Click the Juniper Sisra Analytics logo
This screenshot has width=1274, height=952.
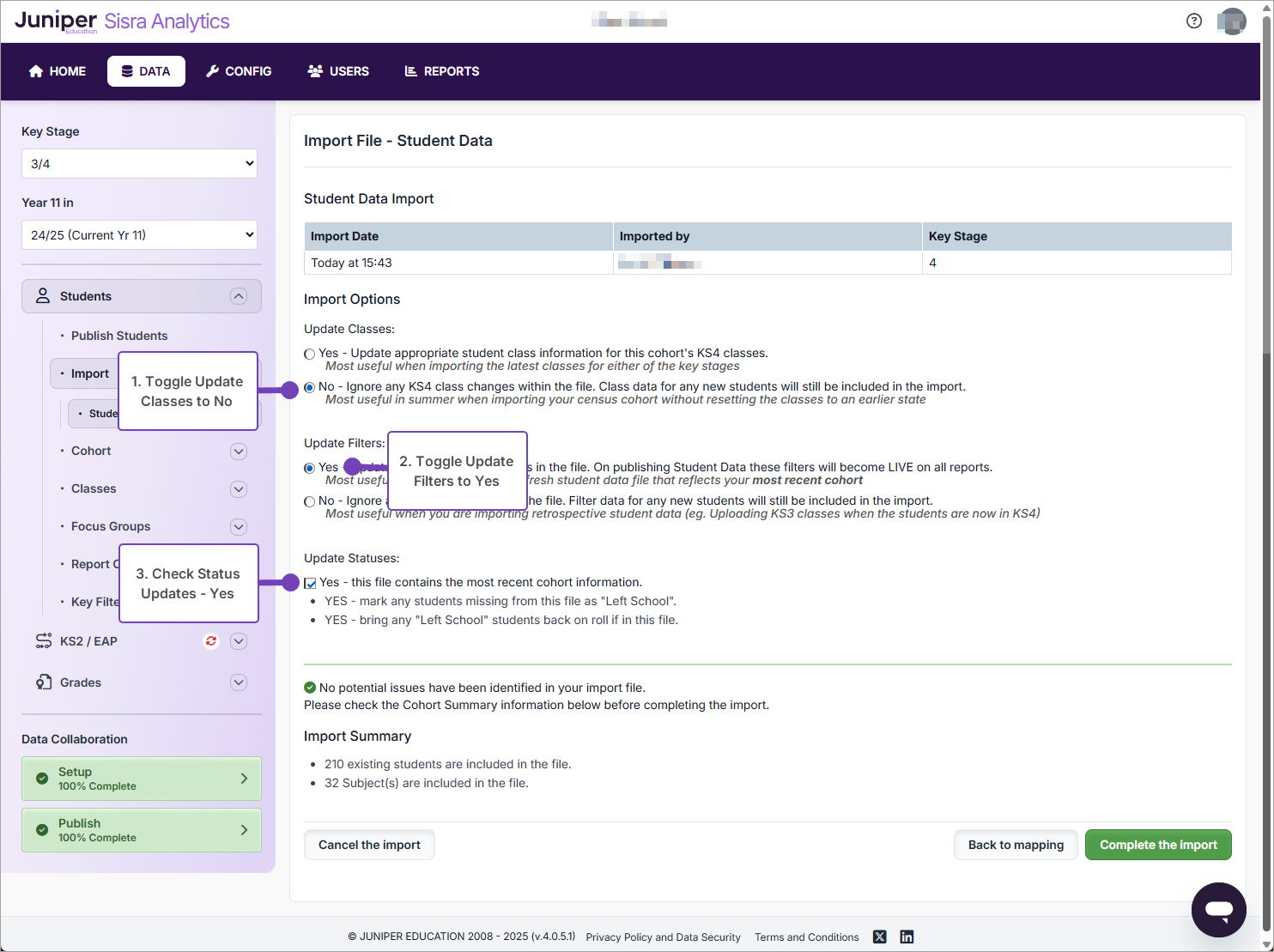pyautogui.click(x=122, y=21)
